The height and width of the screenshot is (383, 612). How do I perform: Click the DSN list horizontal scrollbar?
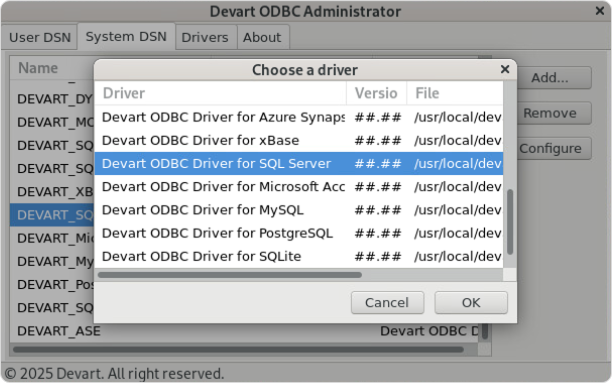coord(238,349)
